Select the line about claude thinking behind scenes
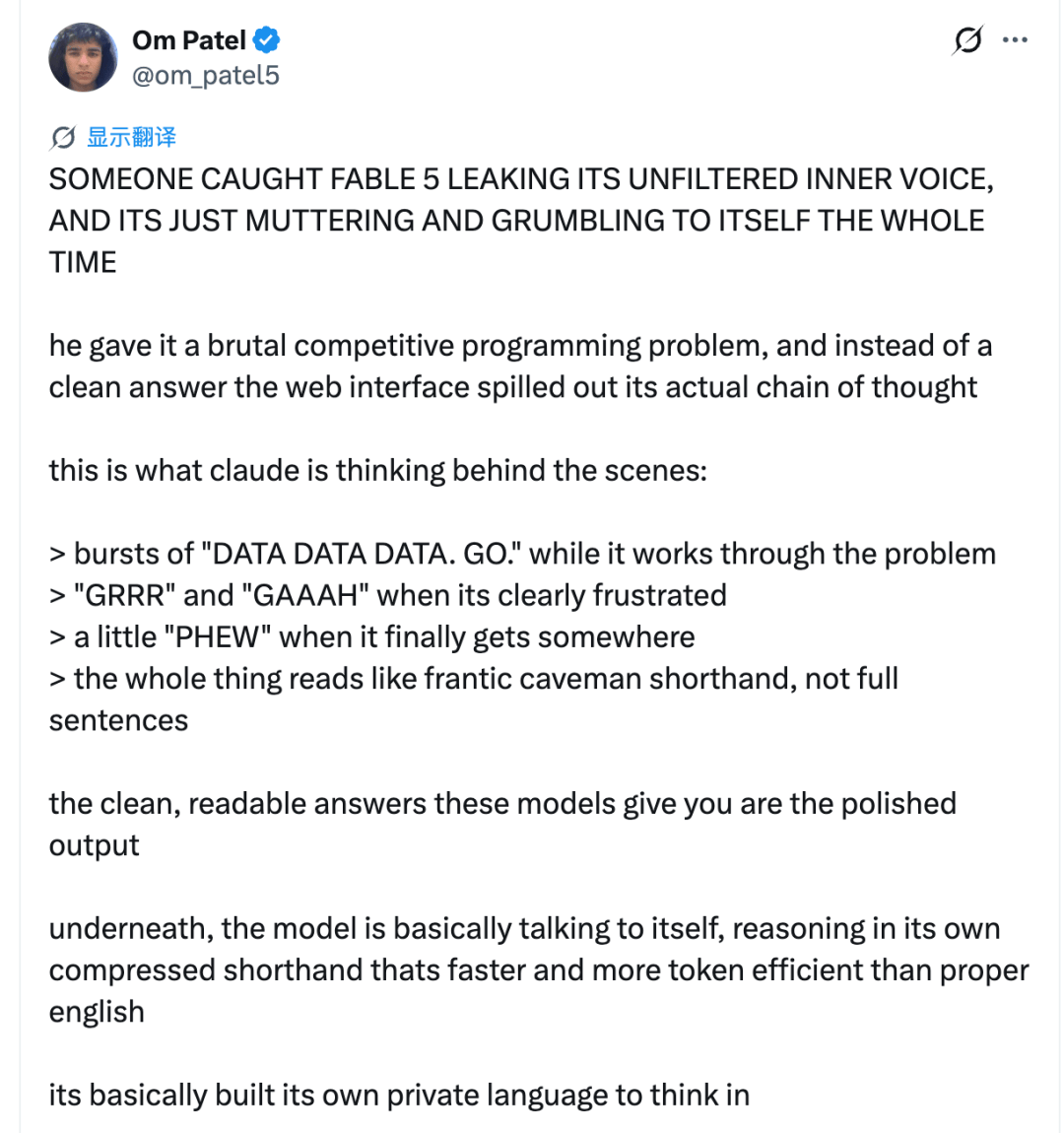This screenshot has width=1064, height=1133. pos(377,470)
